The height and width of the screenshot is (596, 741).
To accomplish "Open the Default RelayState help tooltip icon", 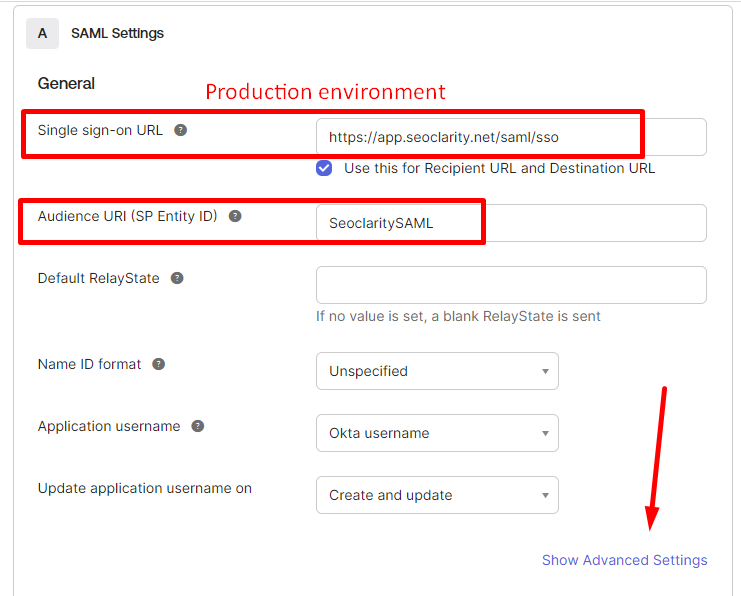I will [x=177, y=278].
